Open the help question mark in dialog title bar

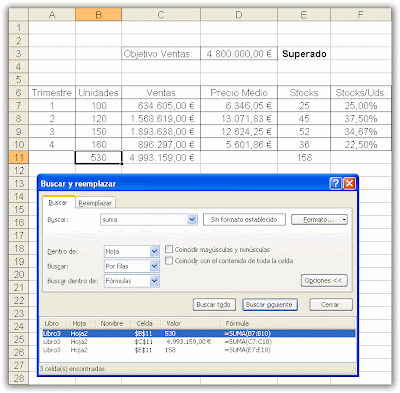[336, 183]
